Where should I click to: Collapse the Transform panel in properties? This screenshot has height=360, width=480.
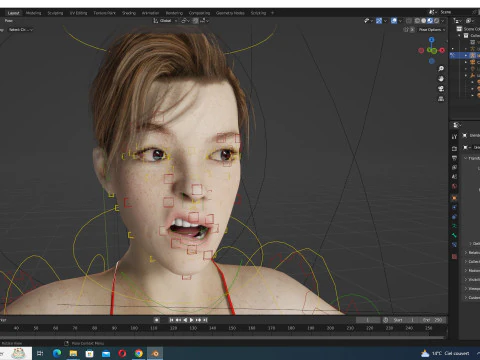466,158
